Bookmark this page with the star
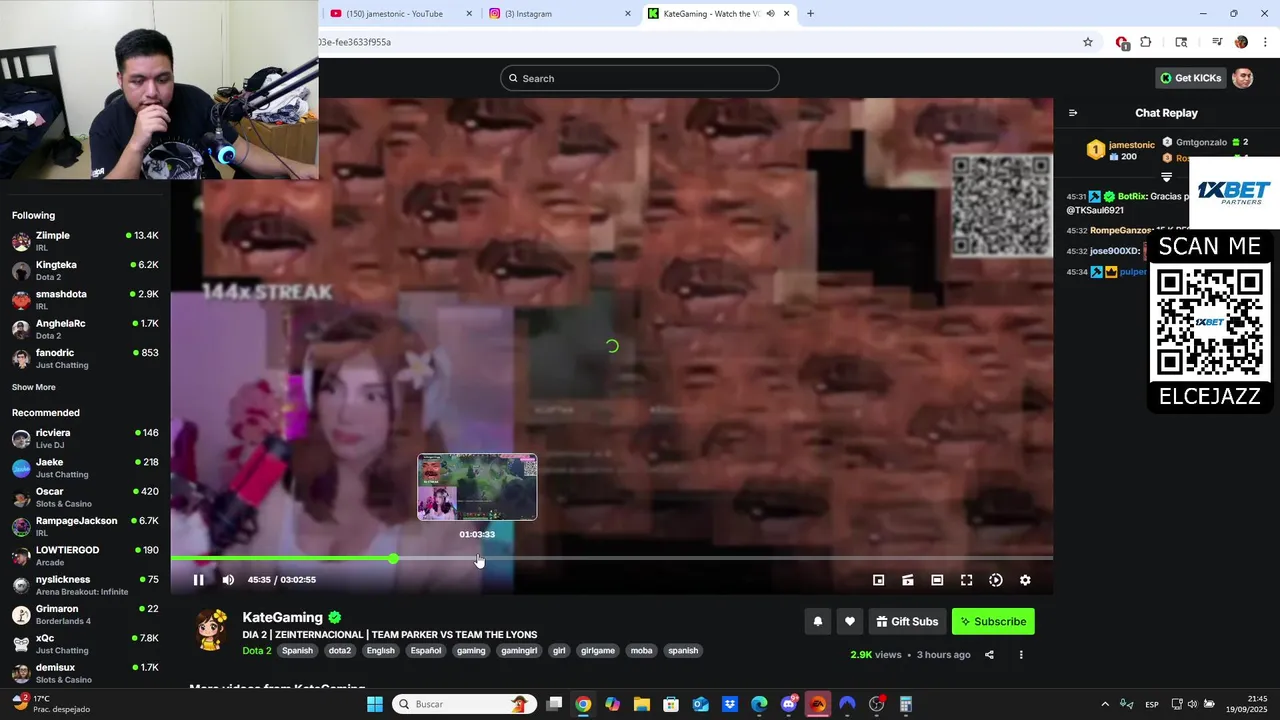 pos(1088,42)
